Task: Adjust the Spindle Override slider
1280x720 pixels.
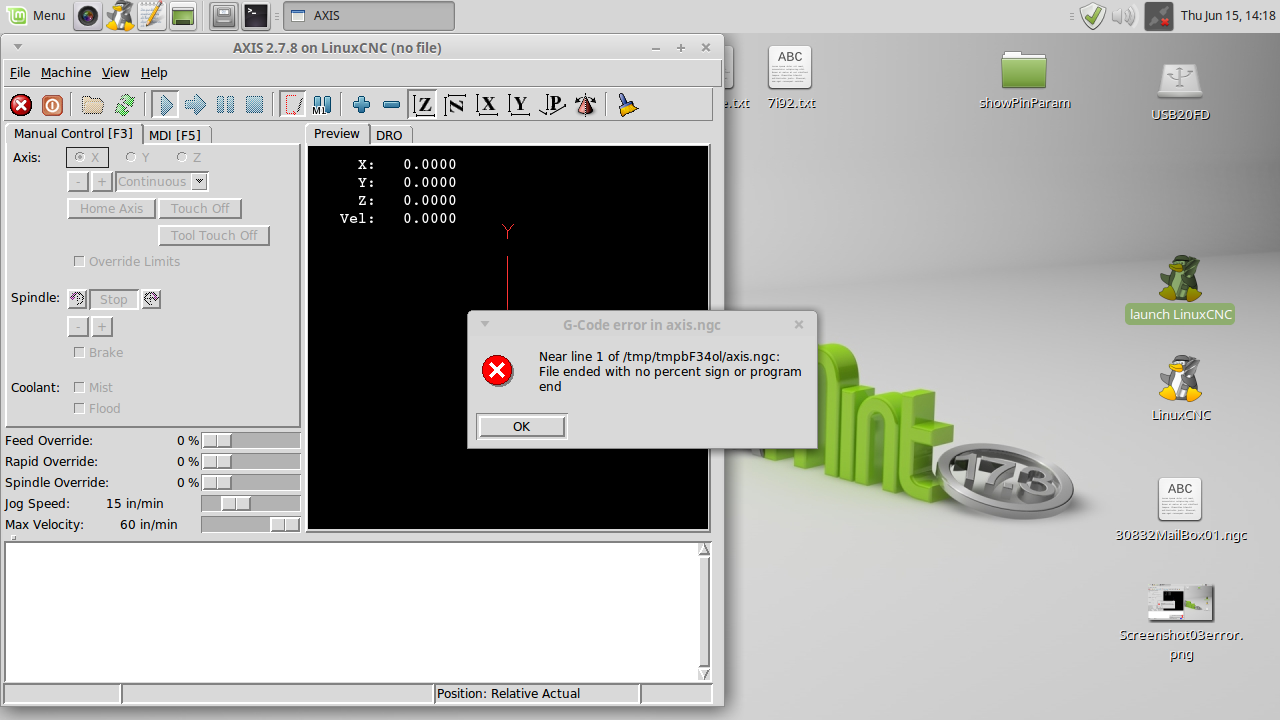Action: pos(251,482)
